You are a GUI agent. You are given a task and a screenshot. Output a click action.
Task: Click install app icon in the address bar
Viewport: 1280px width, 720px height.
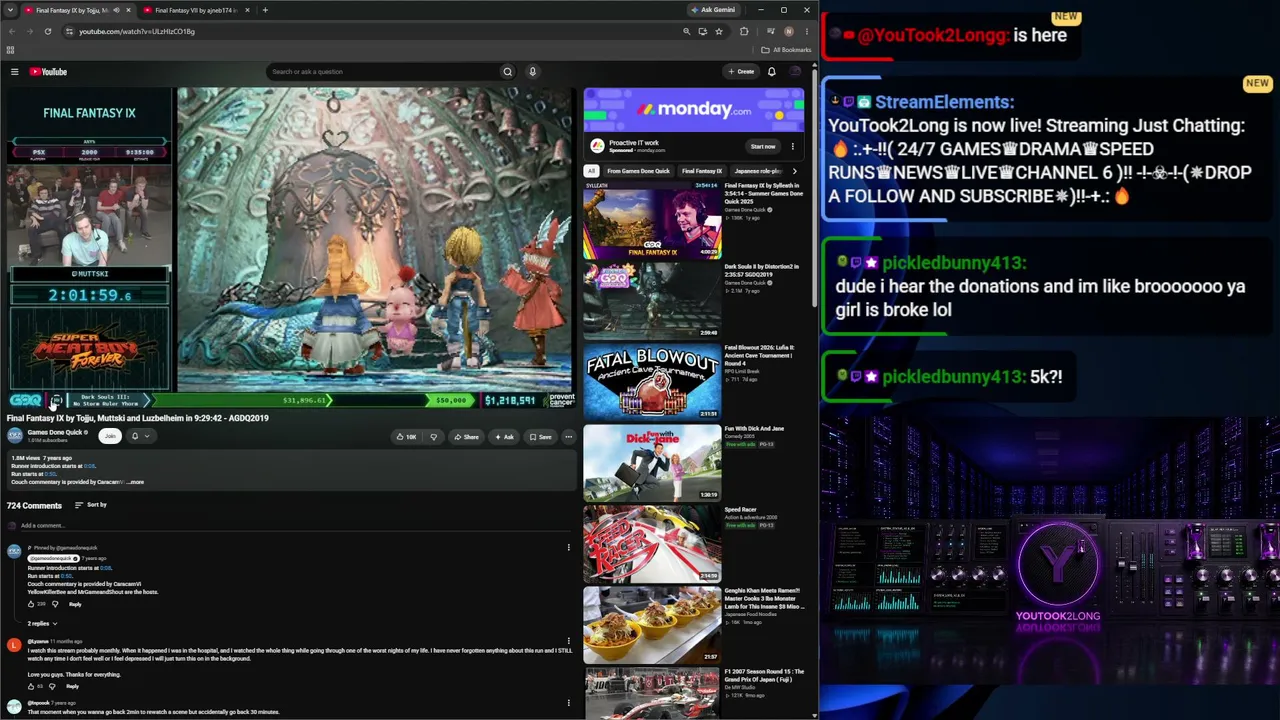702,31
